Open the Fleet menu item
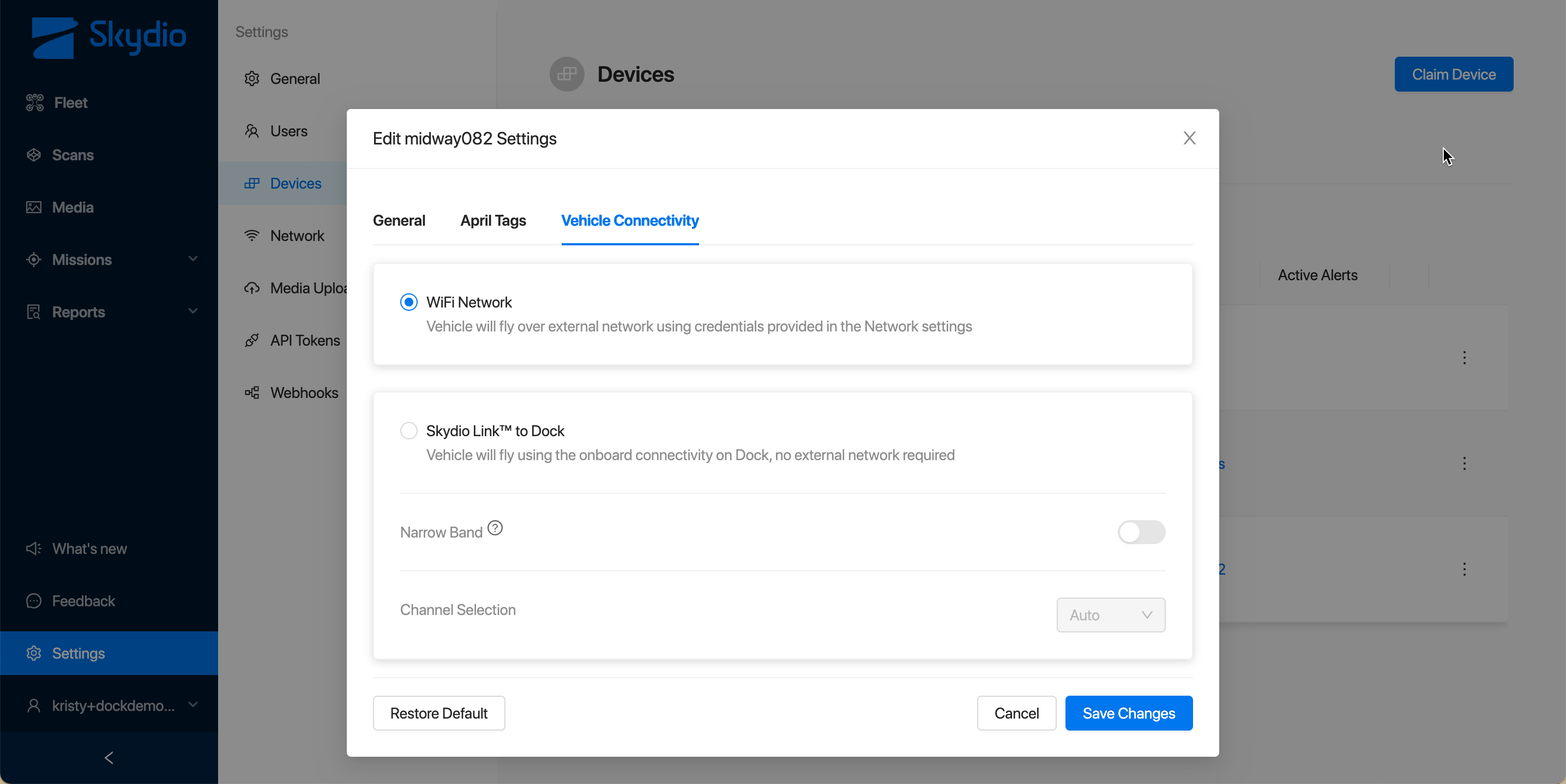Image resolution: width=1566 pixels, height=784 pixels. tap(109, 102)
